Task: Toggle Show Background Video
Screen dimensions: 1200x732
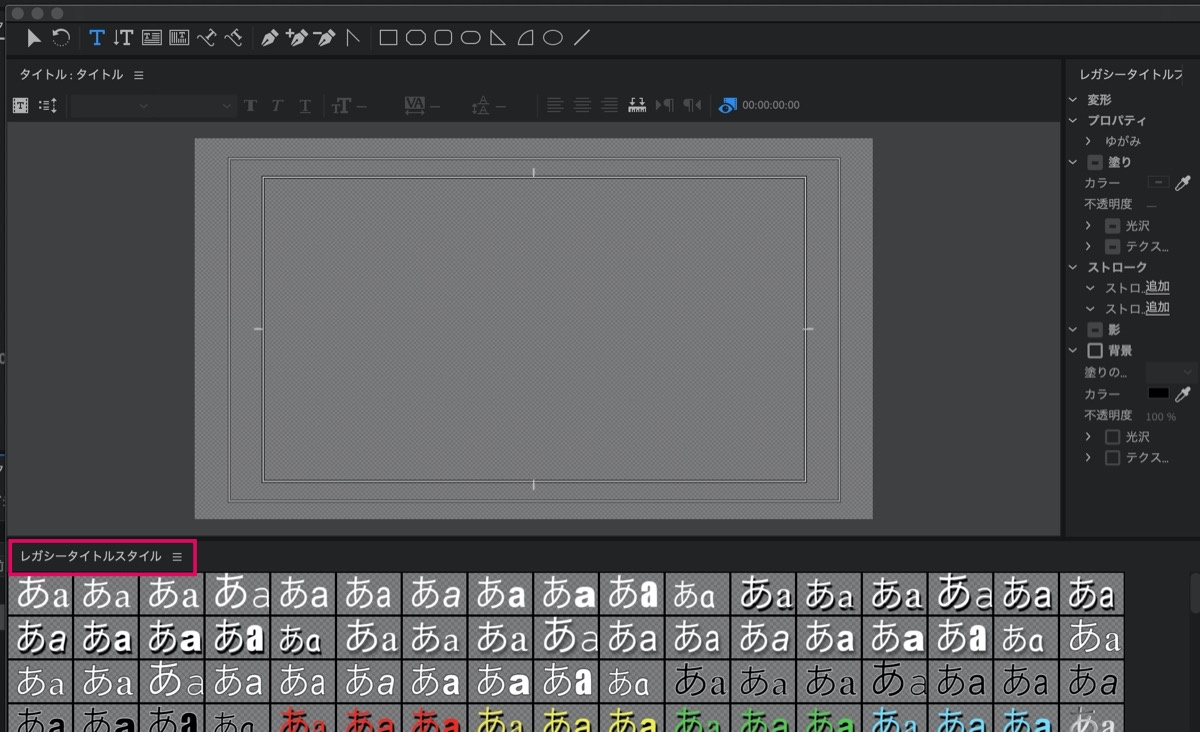Action: (x=727, y=105)
